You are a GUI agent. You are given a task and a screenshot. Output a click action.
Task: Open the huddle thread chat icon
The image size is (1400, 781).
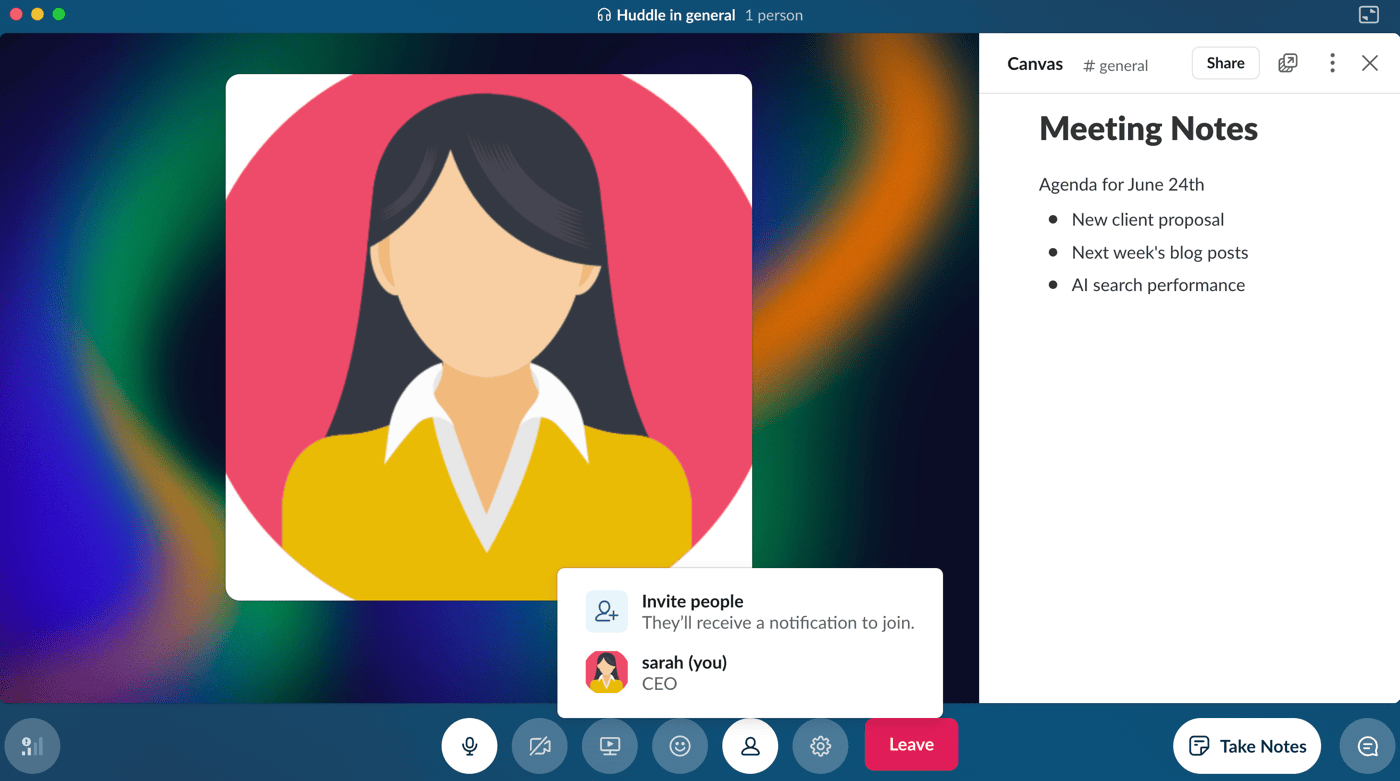[x=1367, y=746]
